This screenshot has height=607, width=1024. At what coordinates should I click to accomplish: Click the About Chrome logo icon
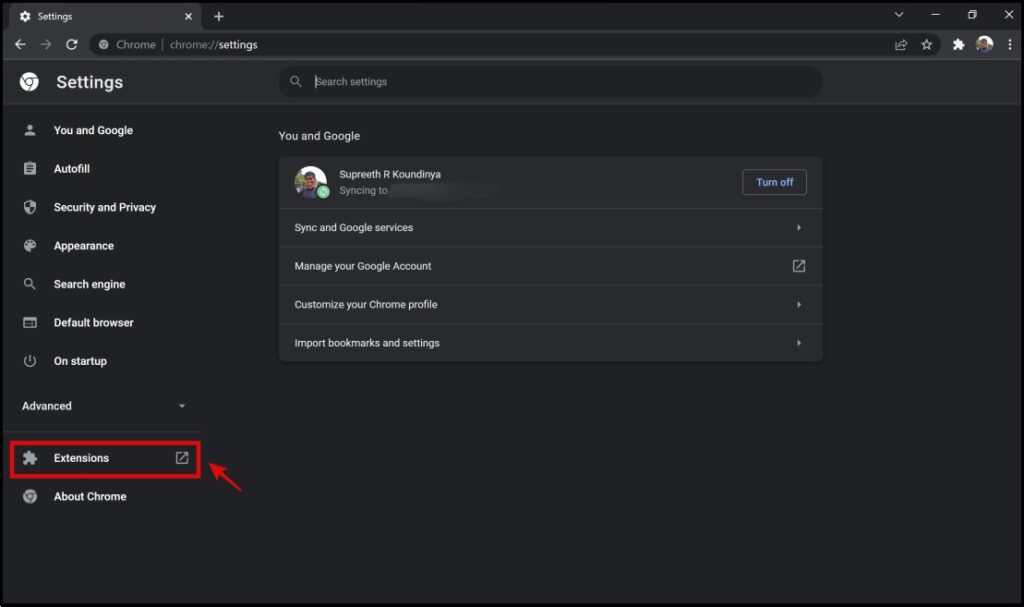[x=30, y=497]
